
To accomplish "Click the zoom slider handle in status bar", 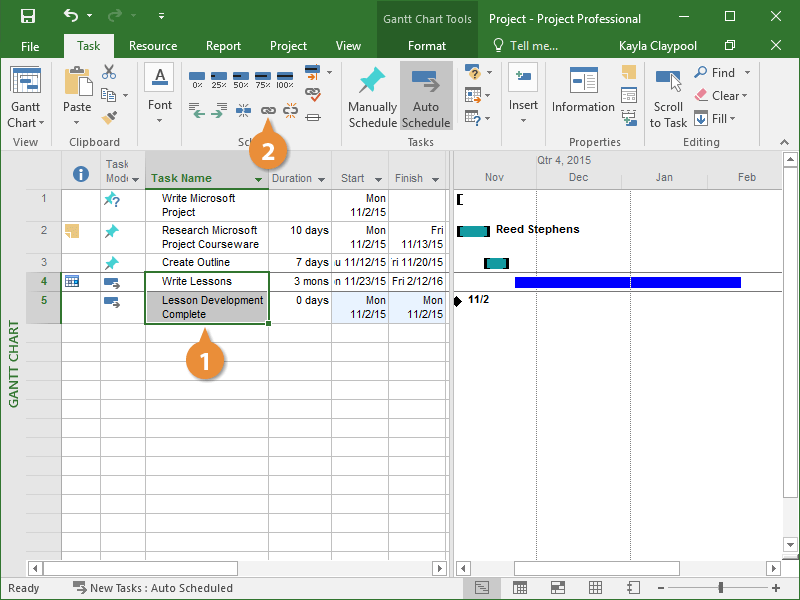I will 718,588.
